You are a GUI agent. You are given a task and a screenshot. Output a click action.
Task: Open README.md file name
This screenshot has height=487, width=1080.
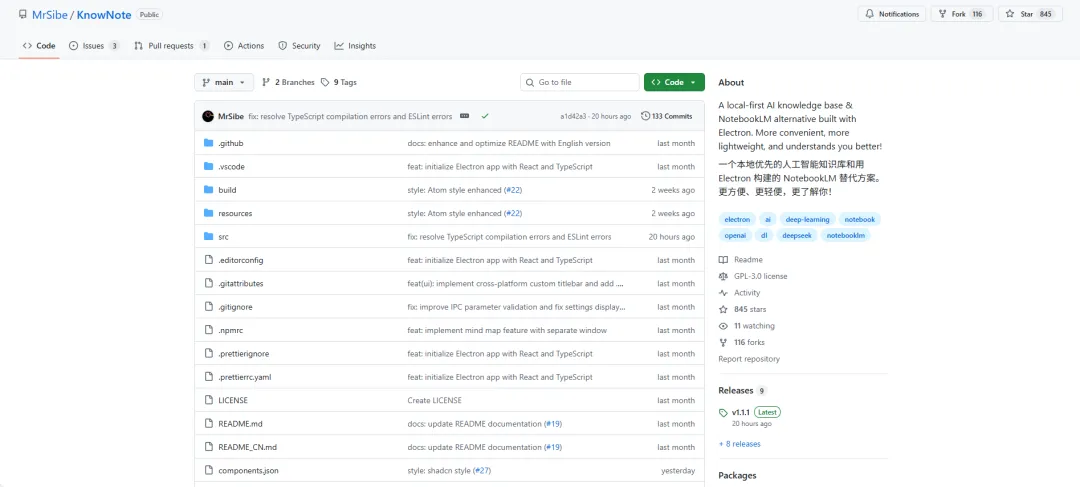[240, 424]
